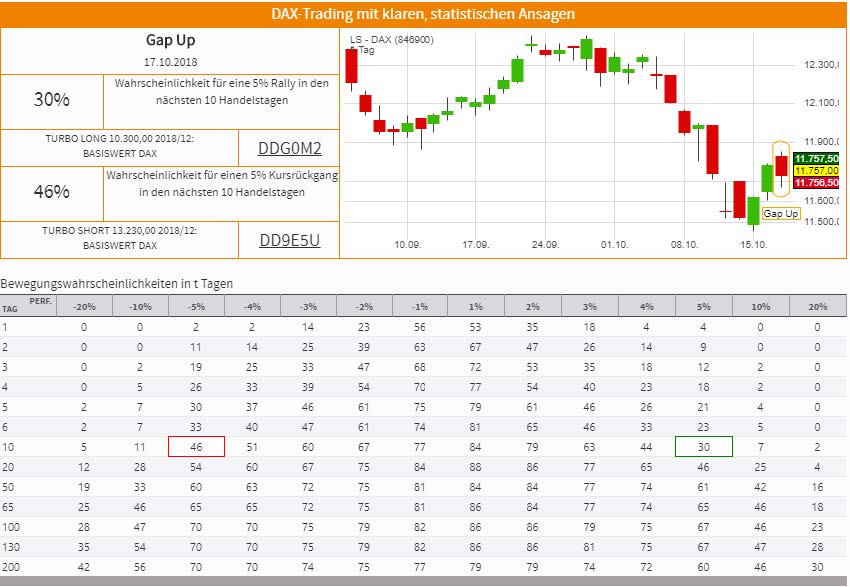Click the -3% column header
850x587 pixels.
308,306
